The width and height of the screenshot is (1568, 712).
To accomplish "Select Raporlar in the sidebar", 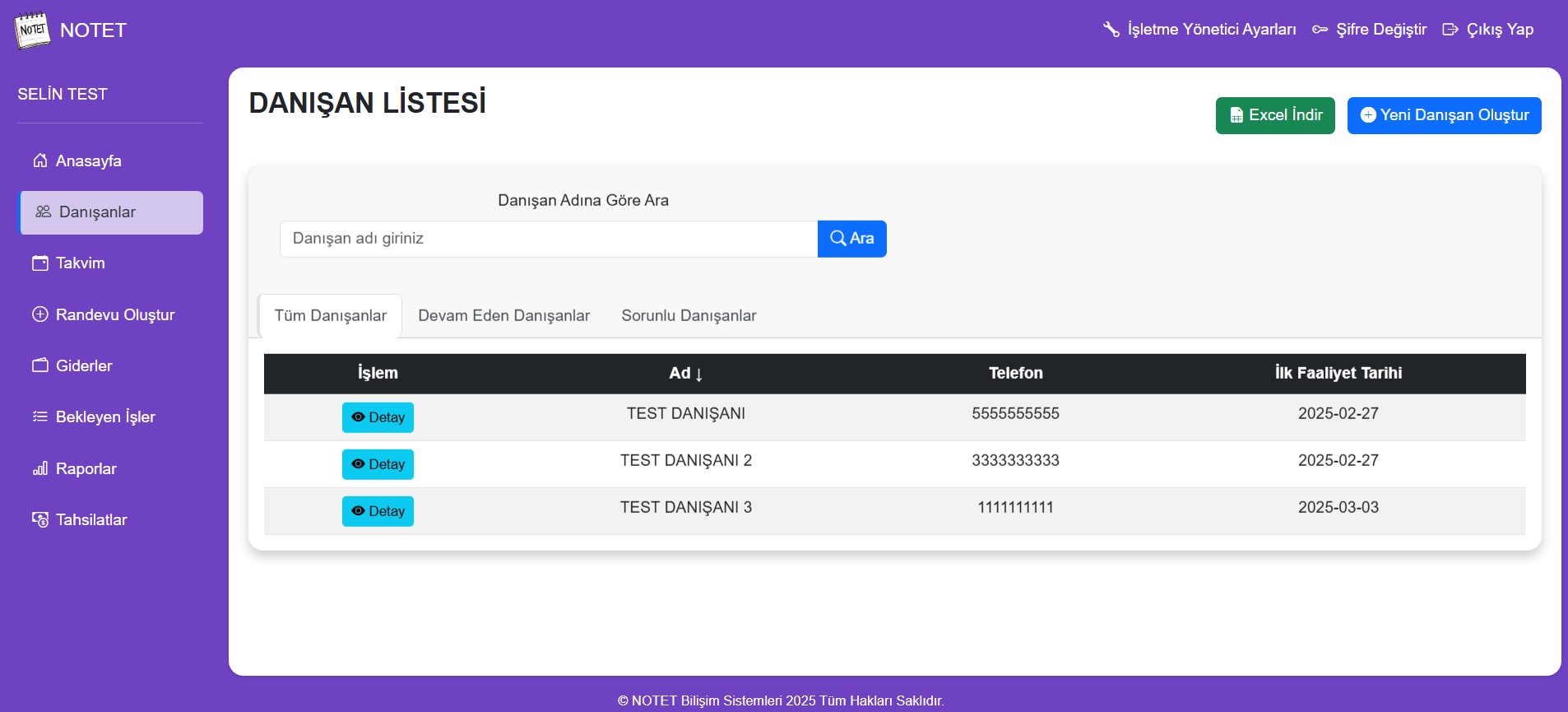I will [110, 468].
